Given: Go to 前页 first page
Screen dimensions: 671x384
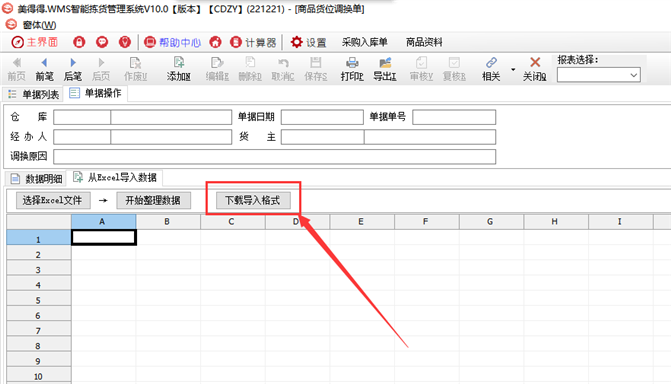Looking at the screenshot, I should 16,69.
